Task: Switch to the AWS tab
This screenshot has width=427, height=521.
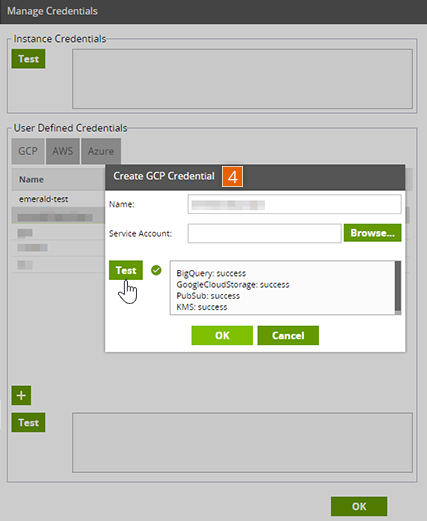Action: point(63,151)
